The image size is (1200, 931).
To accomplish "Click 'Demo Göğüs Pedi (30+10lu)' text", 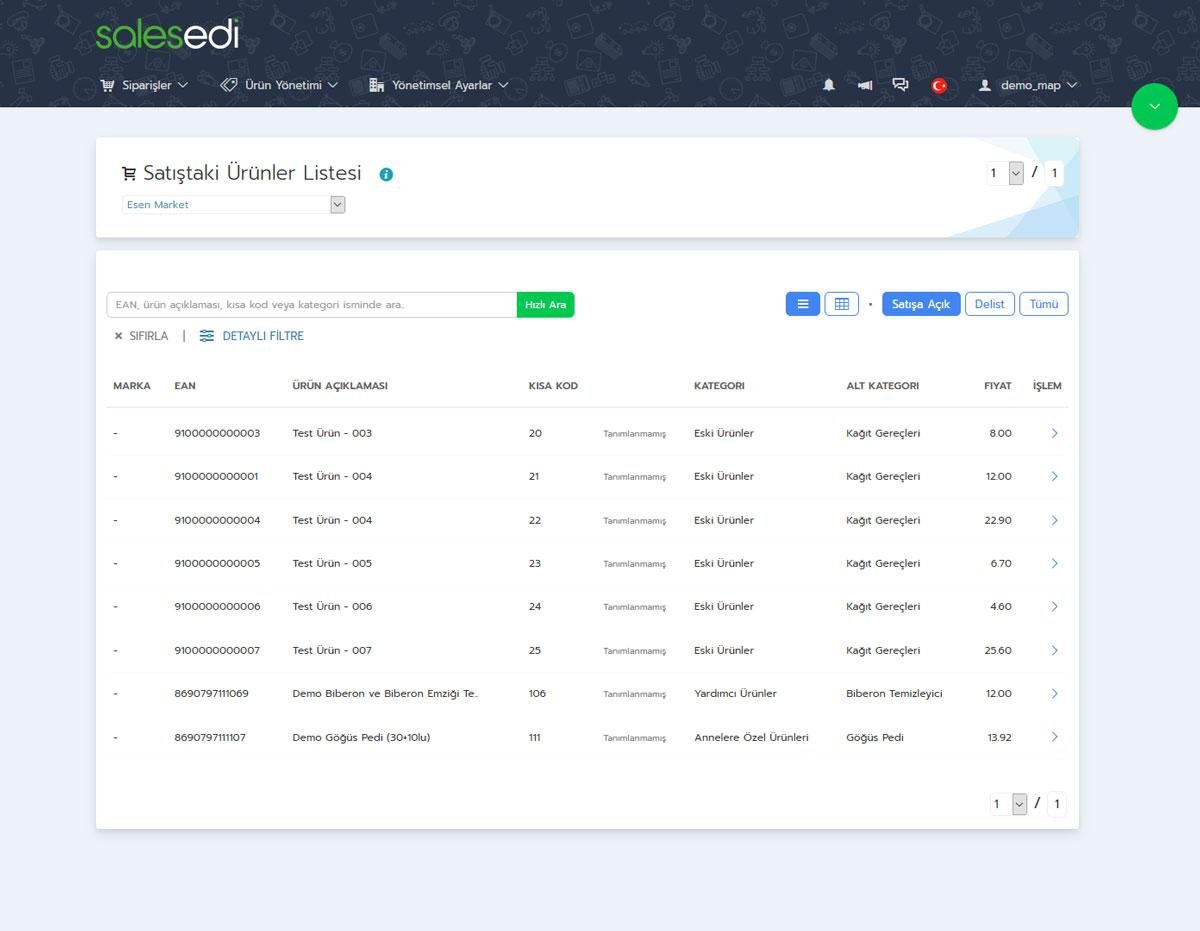I will (361, 737).
